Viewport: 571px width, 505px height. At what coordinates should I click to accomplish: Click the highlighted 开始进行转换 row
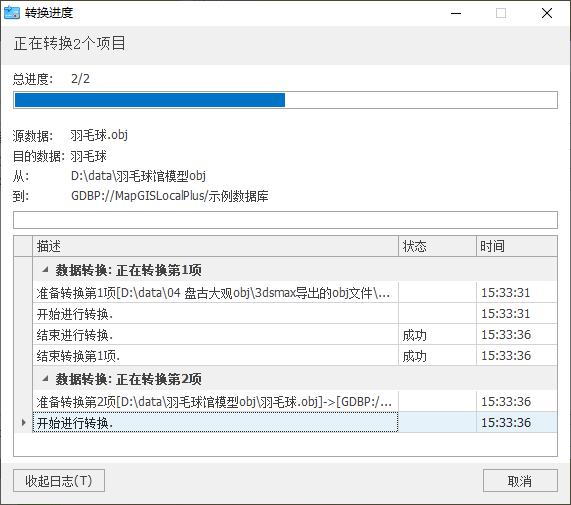(x=295, y=422)
